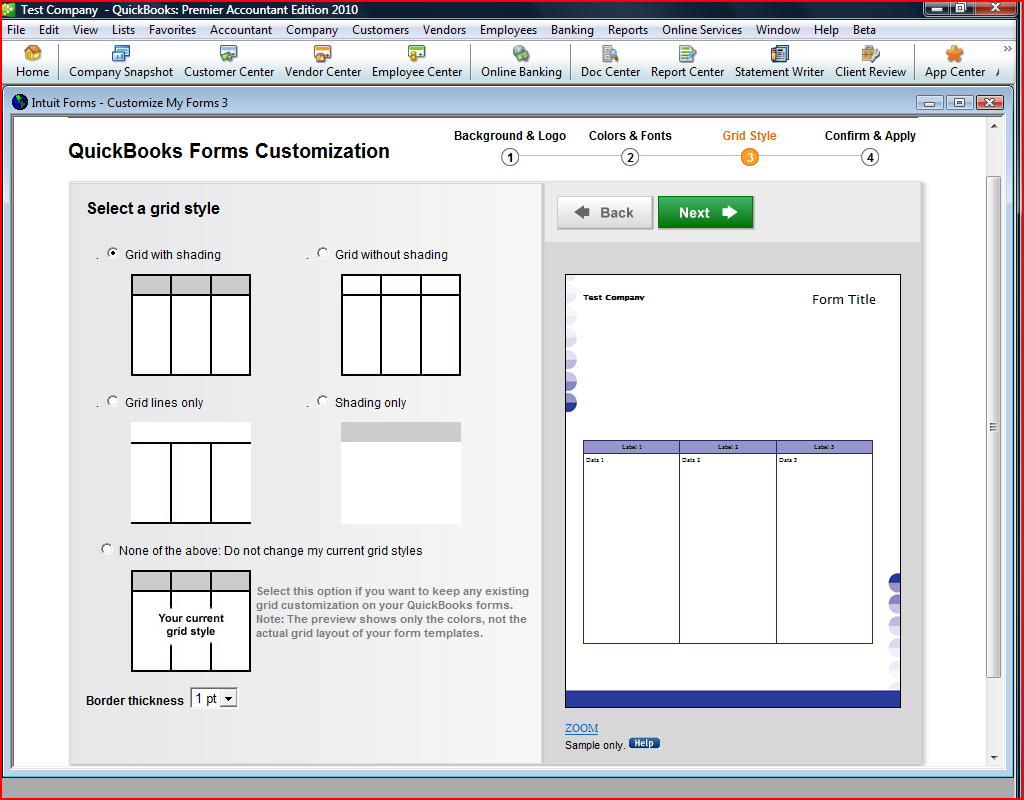Click the Grid lines only thumbnail
This screenshot has height=800, width=1024.
point(191,473)
